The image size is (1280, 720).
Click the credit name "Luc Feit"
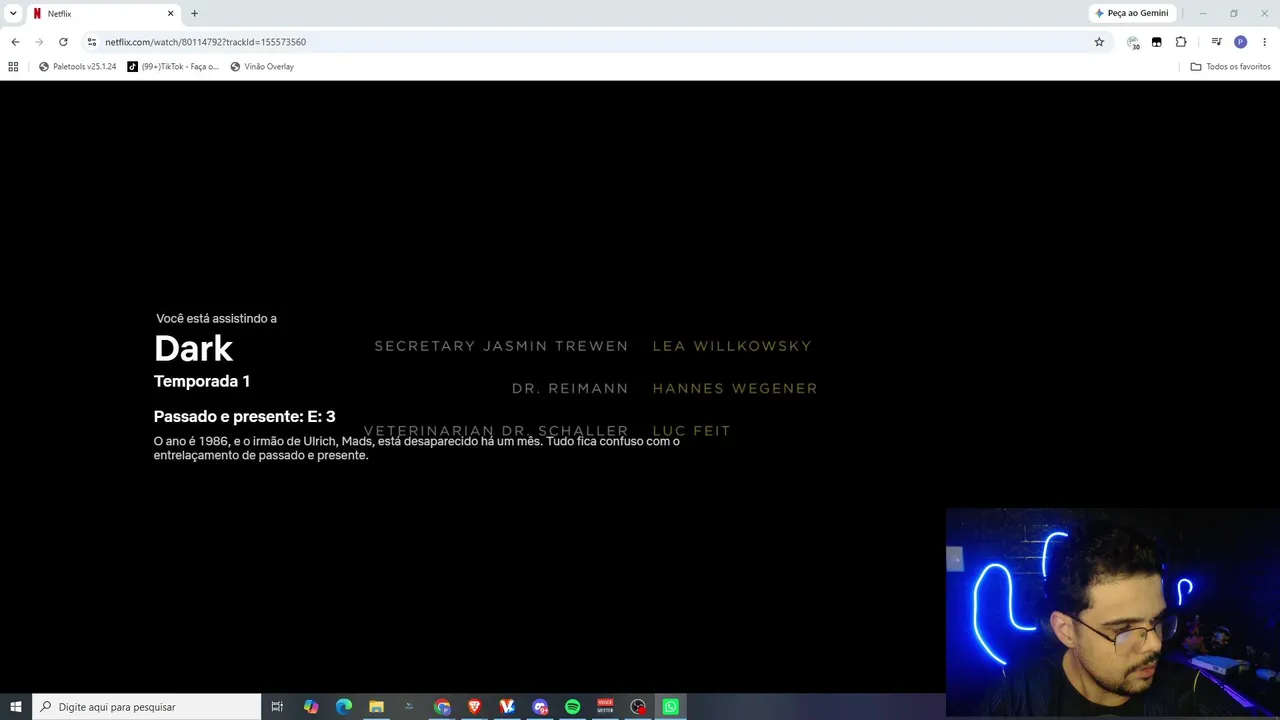pyautogui.click(x=691, y=431)
